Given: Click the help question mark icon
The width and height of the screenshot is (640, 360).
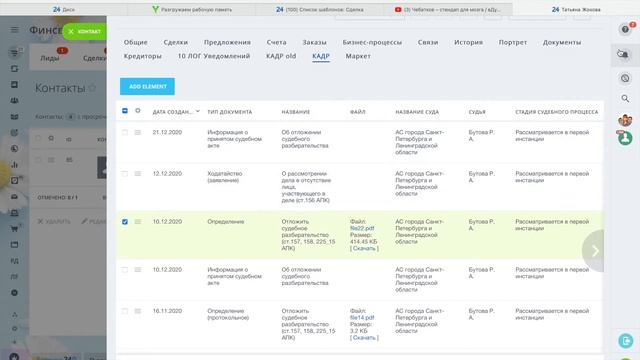Looking at the screenshot, I should pyautogui.click(x=625, y=30).
